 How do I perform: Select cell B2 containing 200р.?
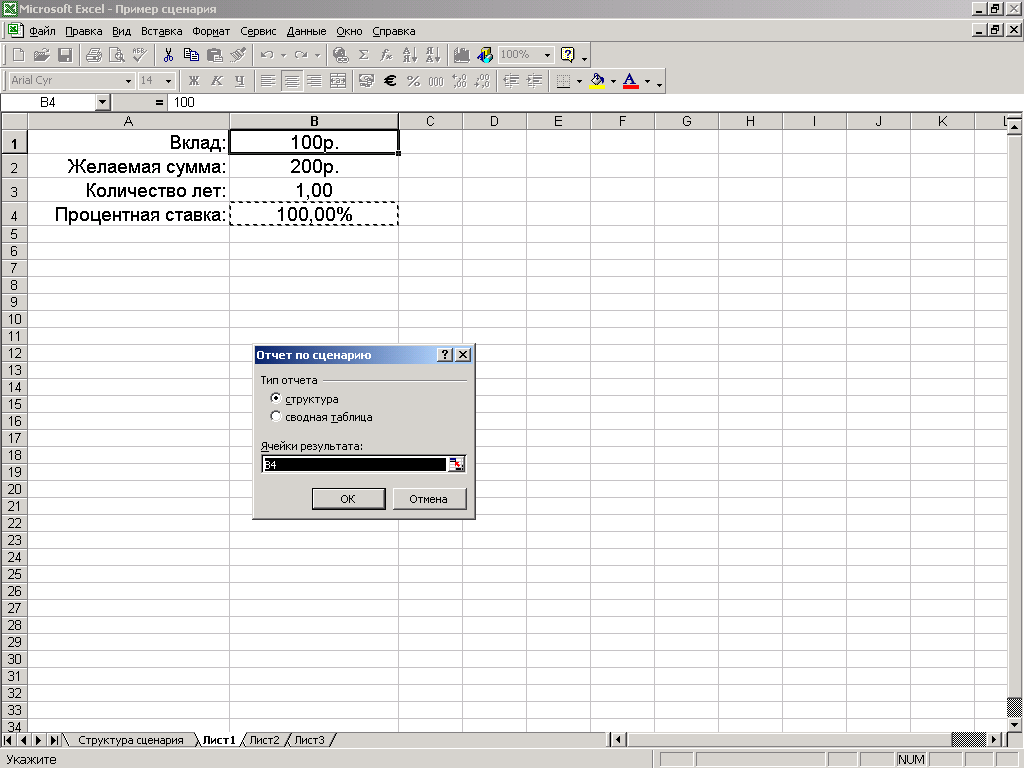(314, 167)
